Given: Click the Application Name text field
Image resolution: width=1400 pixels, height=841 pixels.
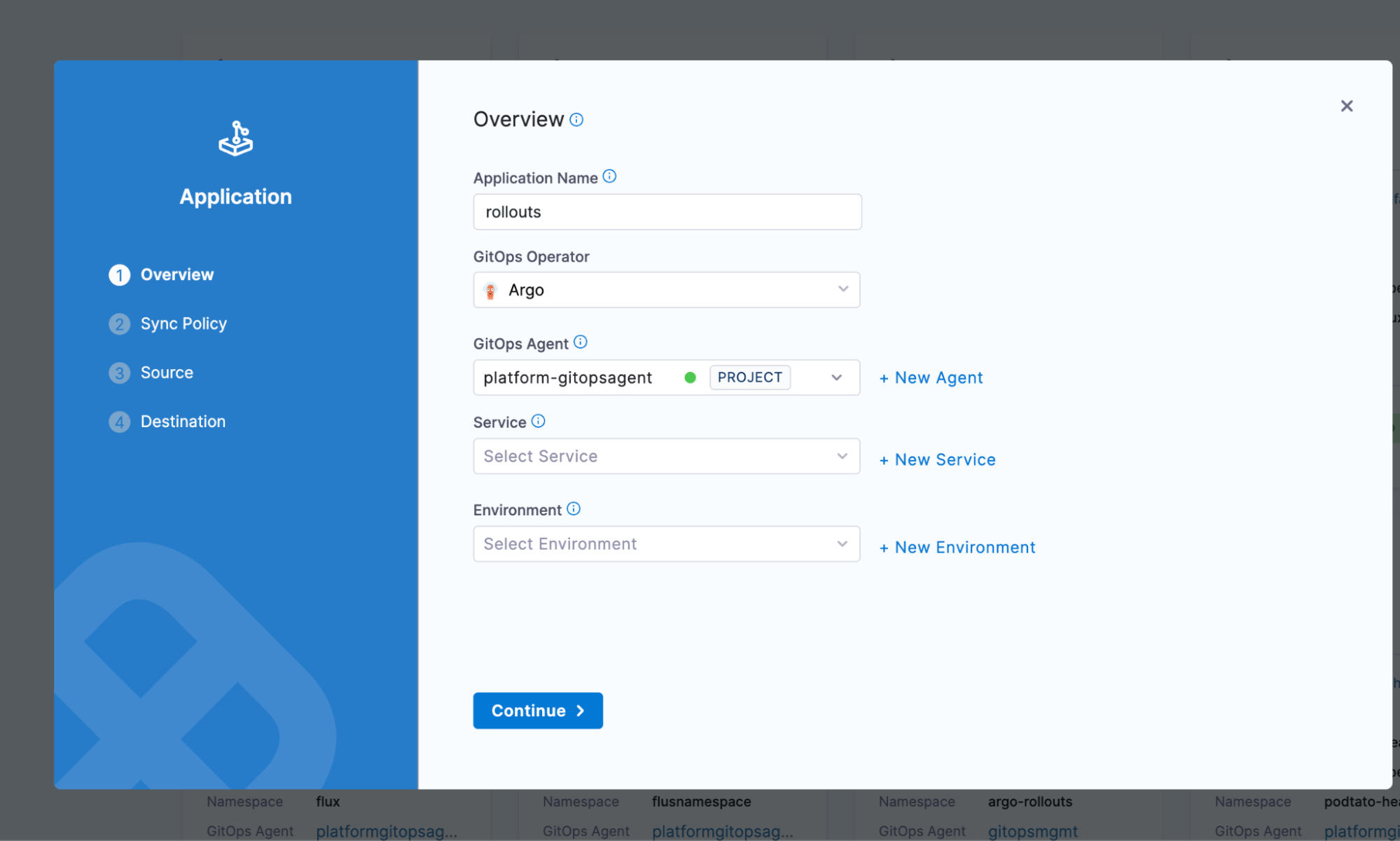Looking at the screenshot, I should pos(667,211).
